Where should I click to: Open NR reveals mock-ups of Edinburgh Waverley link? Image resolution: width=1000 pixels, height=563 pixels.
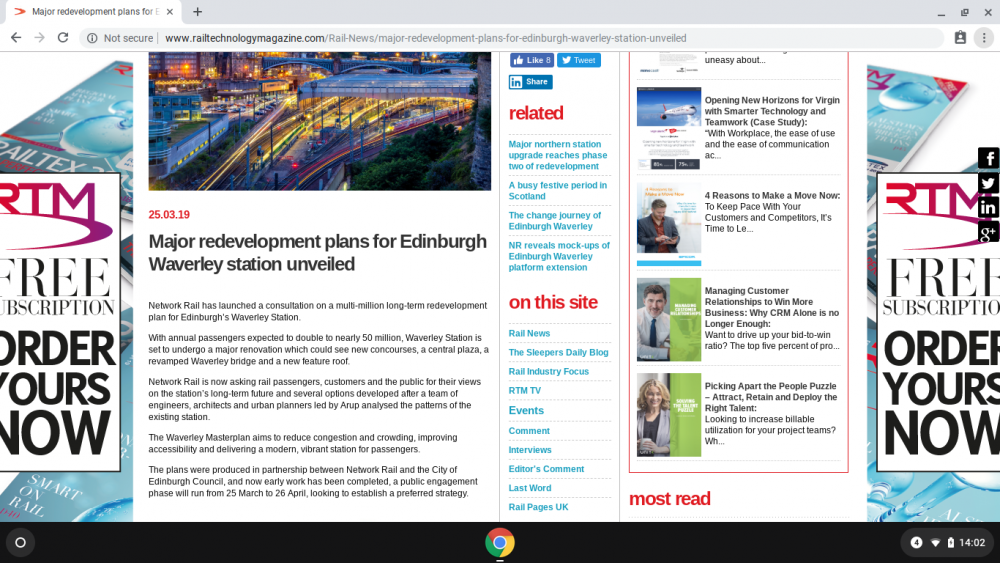pos(559,256)
